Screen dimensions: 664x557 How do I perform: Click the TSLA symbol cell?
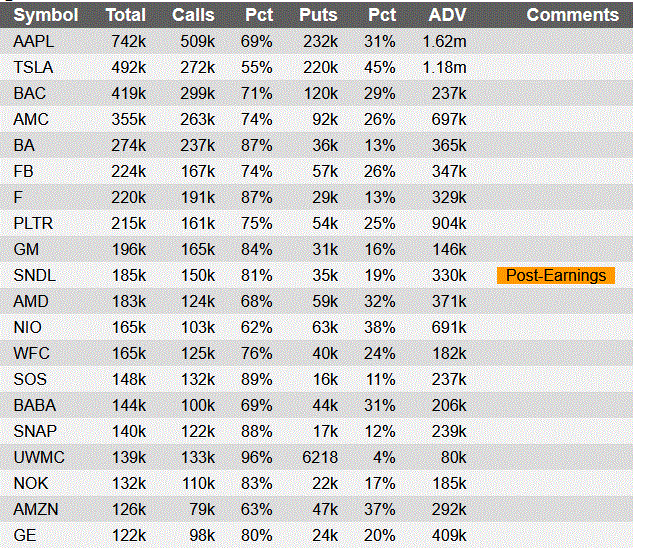[x=34, y=68]
